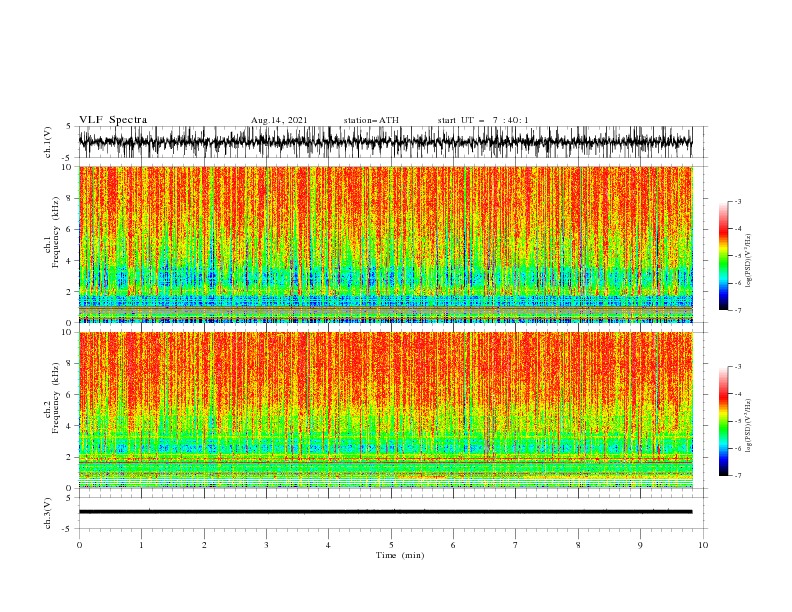The image size is (792, 612).
Task: Click the "5" tick on the time axis
Action: click(x=391, y=545)
